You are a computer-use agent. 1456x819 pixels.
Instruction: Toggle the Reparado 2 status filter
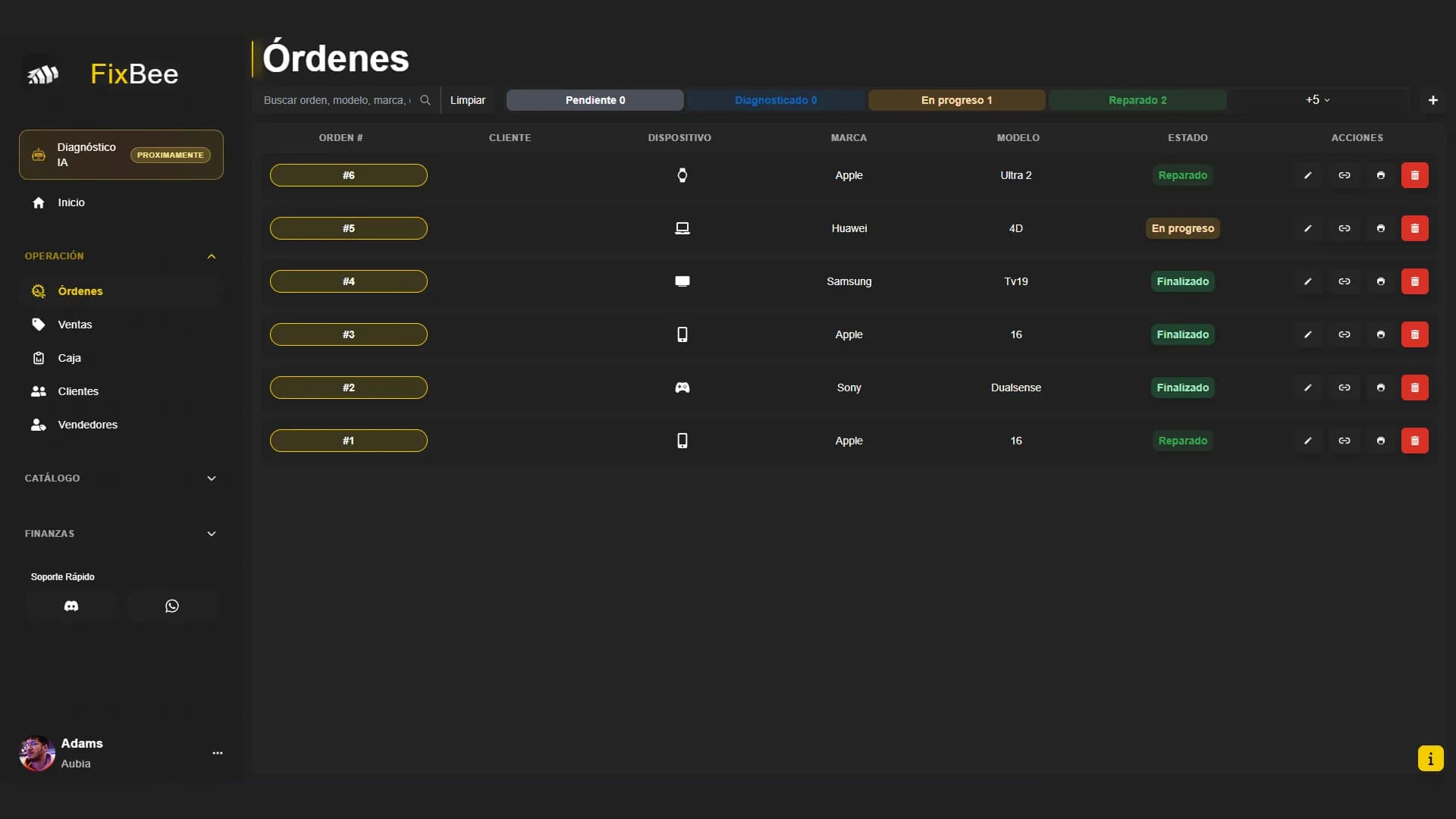tap(1137, 100)
